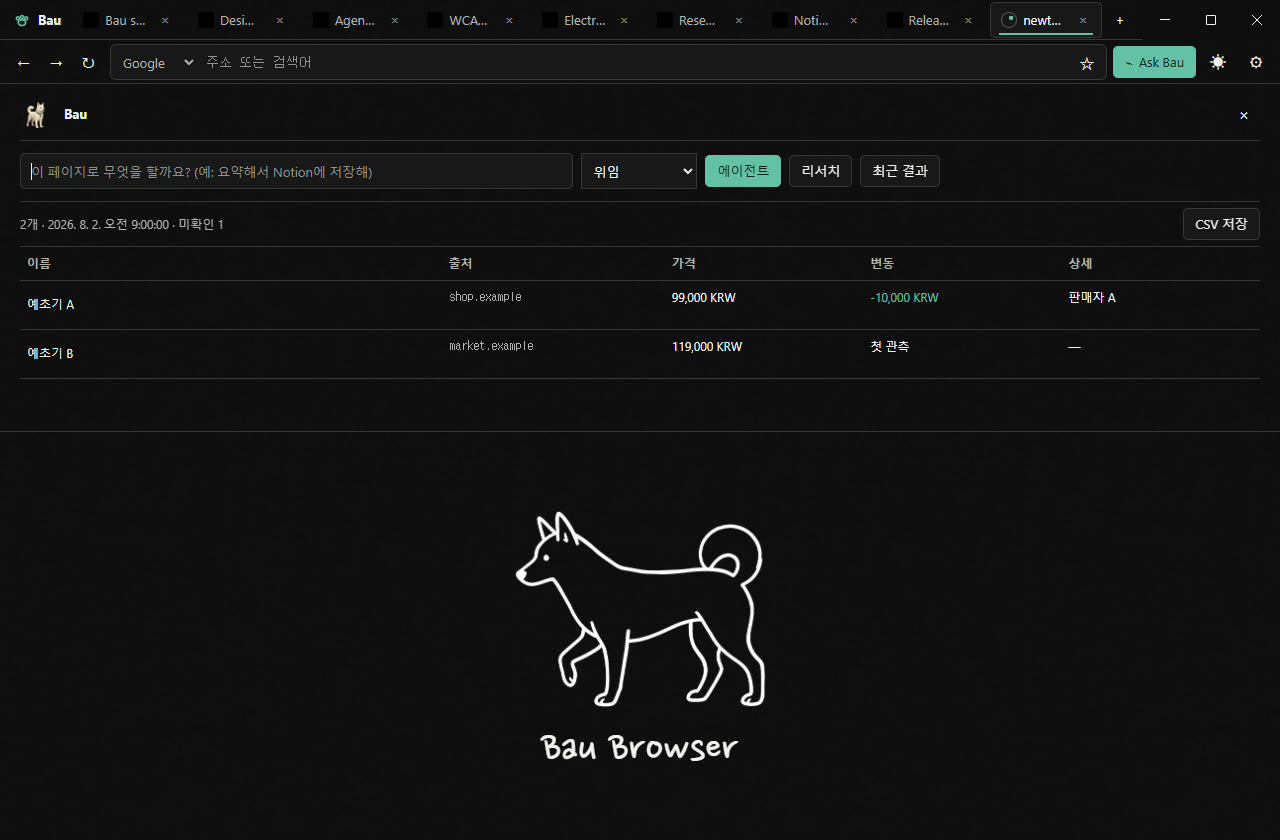Screen dimensions: 1280x840
Task: Click the -10,000 KRW change value
Action: [x=904, y=298]
